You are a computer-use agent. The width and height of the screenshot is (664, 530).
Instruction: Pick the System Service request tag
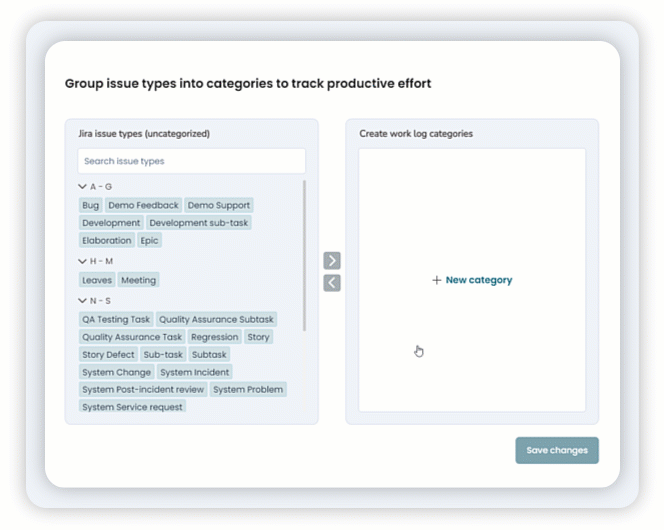[x=132, y=407]
